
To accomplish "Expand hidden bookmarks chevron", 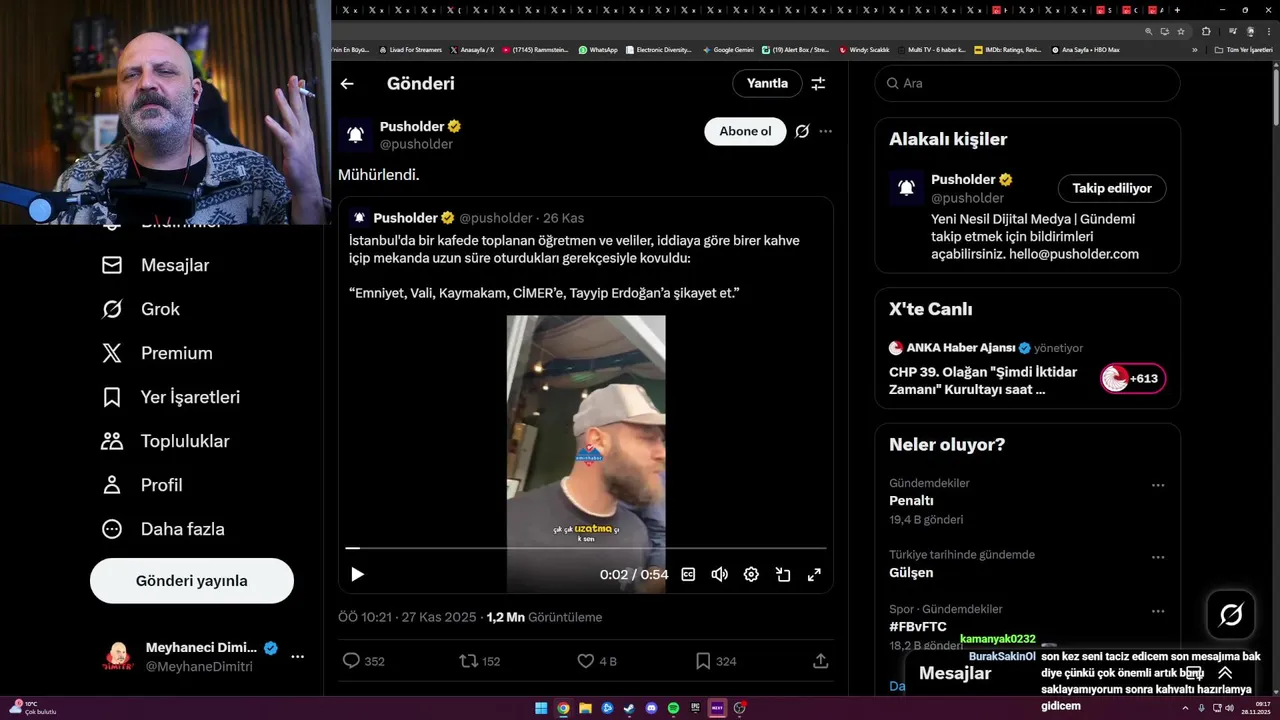I will 1194,49.
